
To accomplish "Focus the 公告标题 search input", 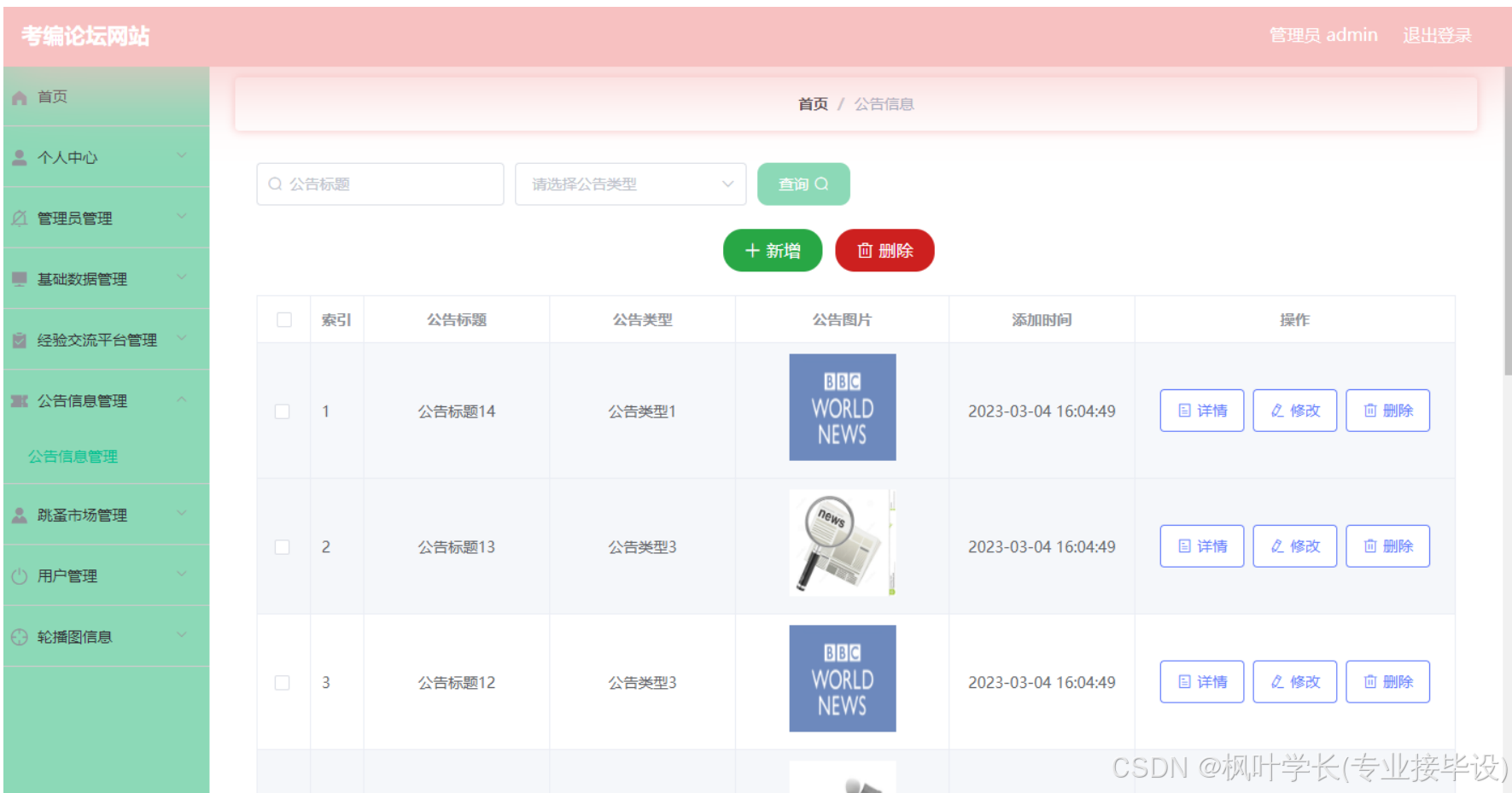I will coord(380,184).
